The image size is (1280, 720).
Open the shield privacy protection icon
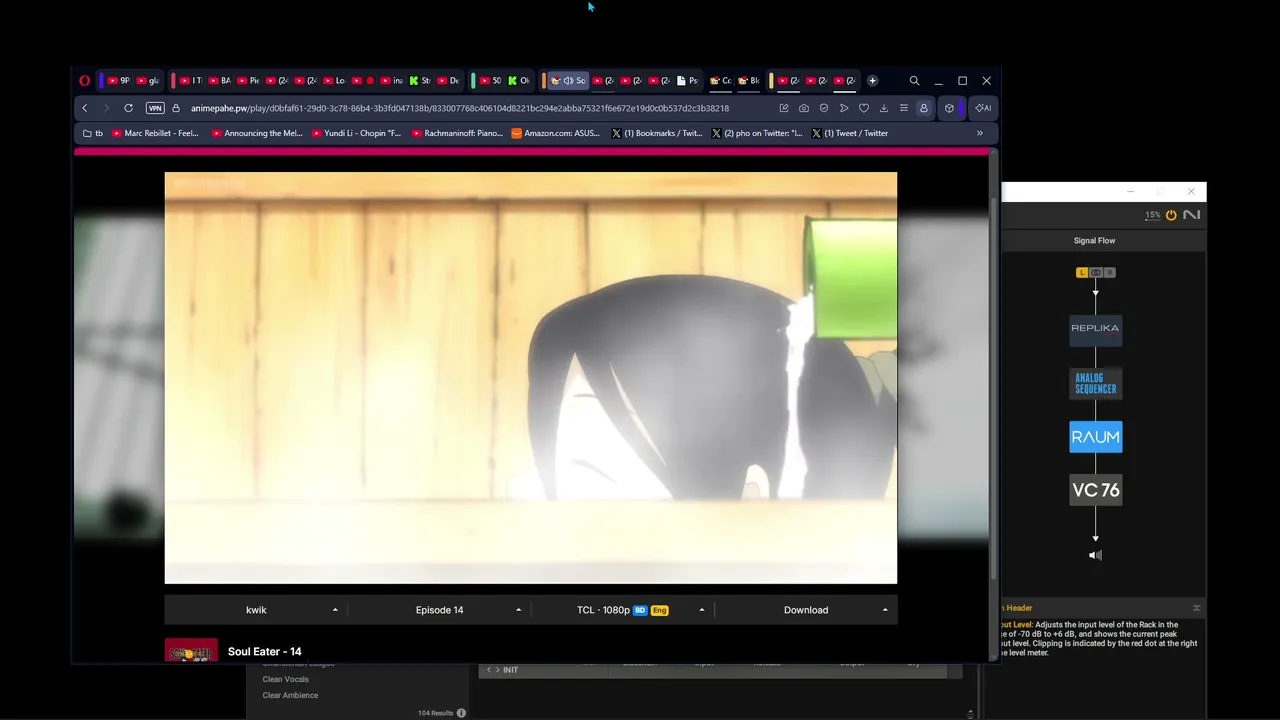[x=824, y=108]
